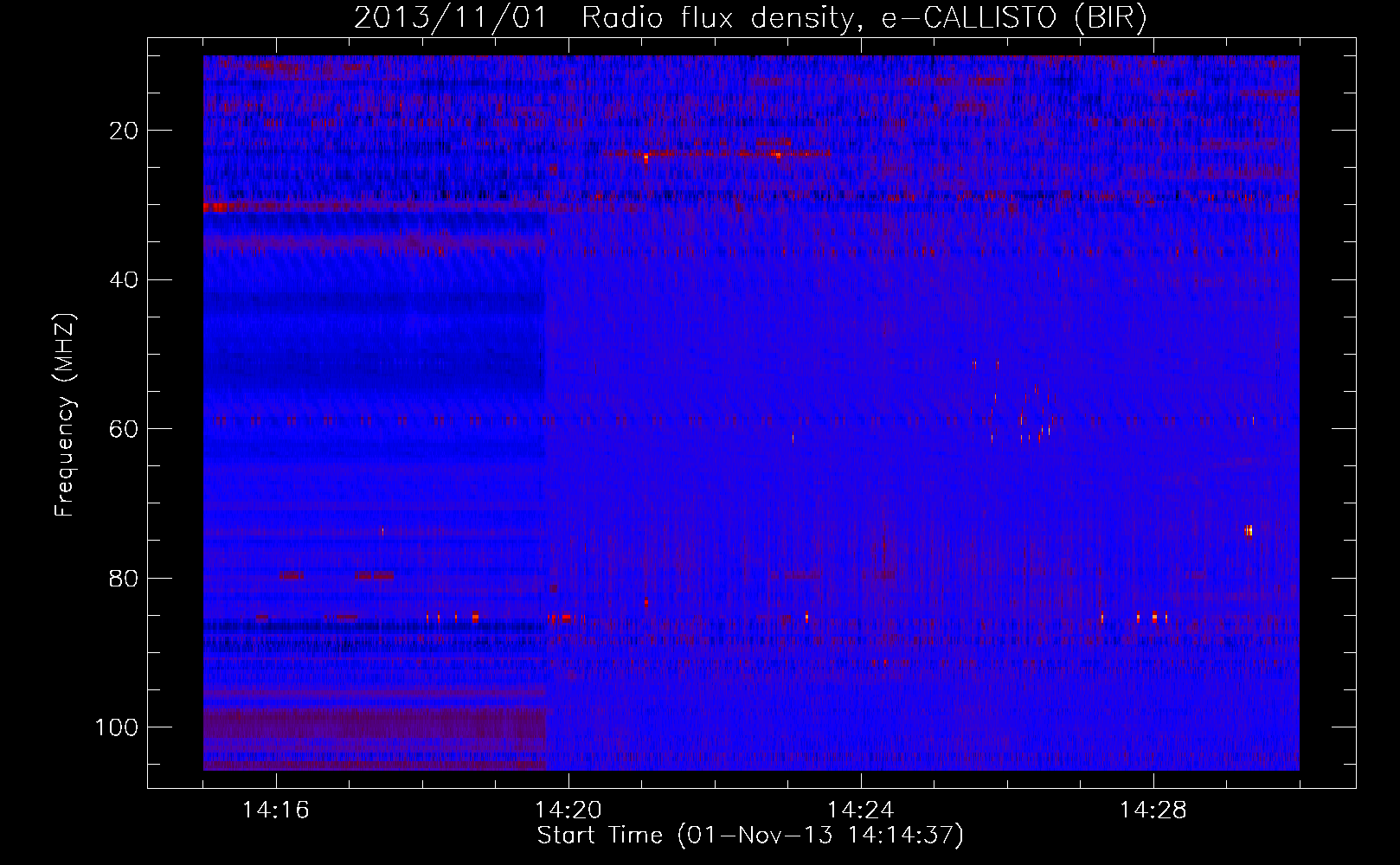Click the 40 frequency tick label
This screenshot has width=1400, height=865.
tap(125, 280)
